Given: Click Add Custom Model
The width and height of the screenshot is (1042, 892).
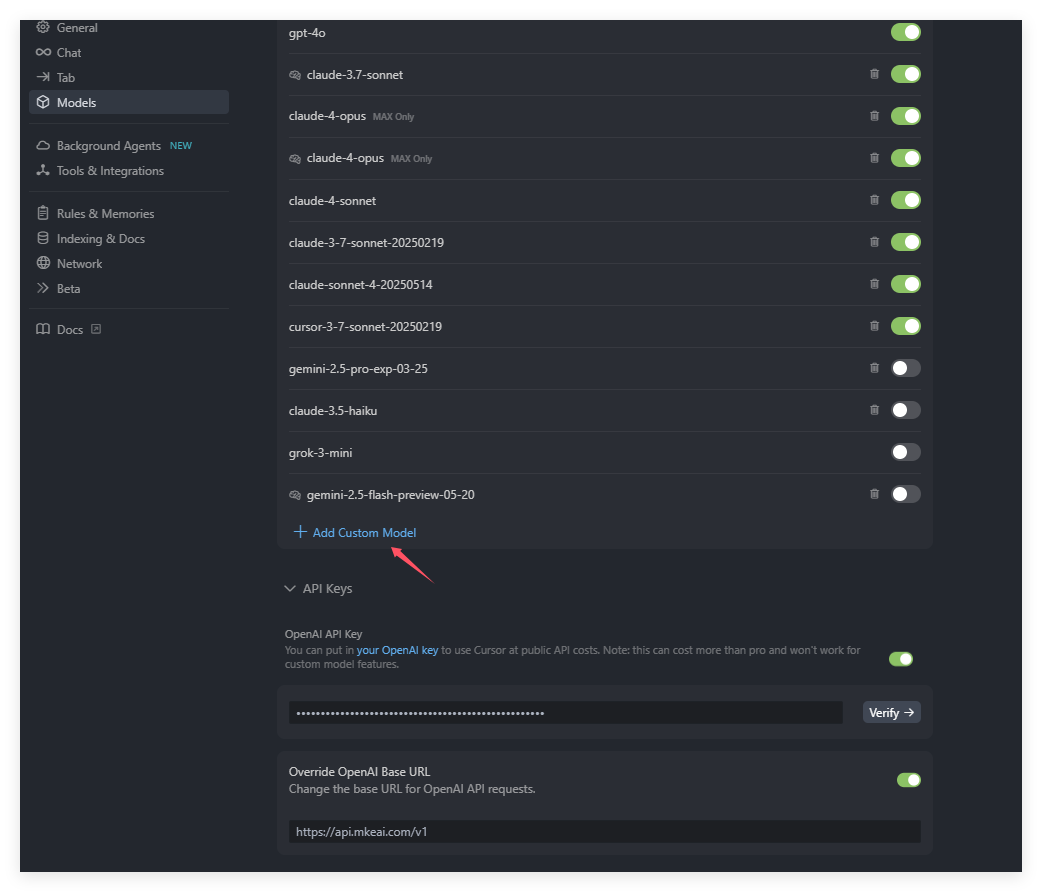Looking at the screenshot, I should pyautogui.click(x=364, y=532).
